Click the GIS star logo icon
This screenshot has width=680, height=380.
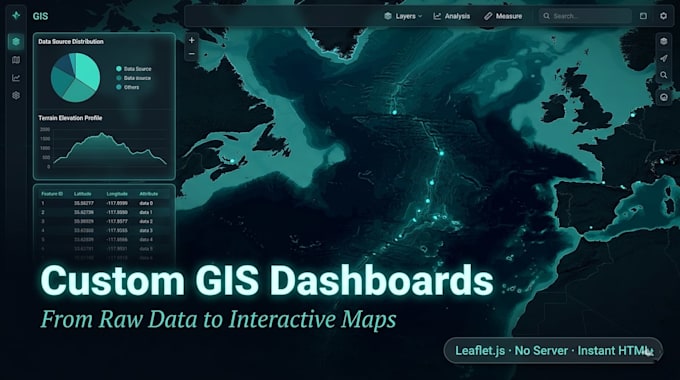(16, 16)
